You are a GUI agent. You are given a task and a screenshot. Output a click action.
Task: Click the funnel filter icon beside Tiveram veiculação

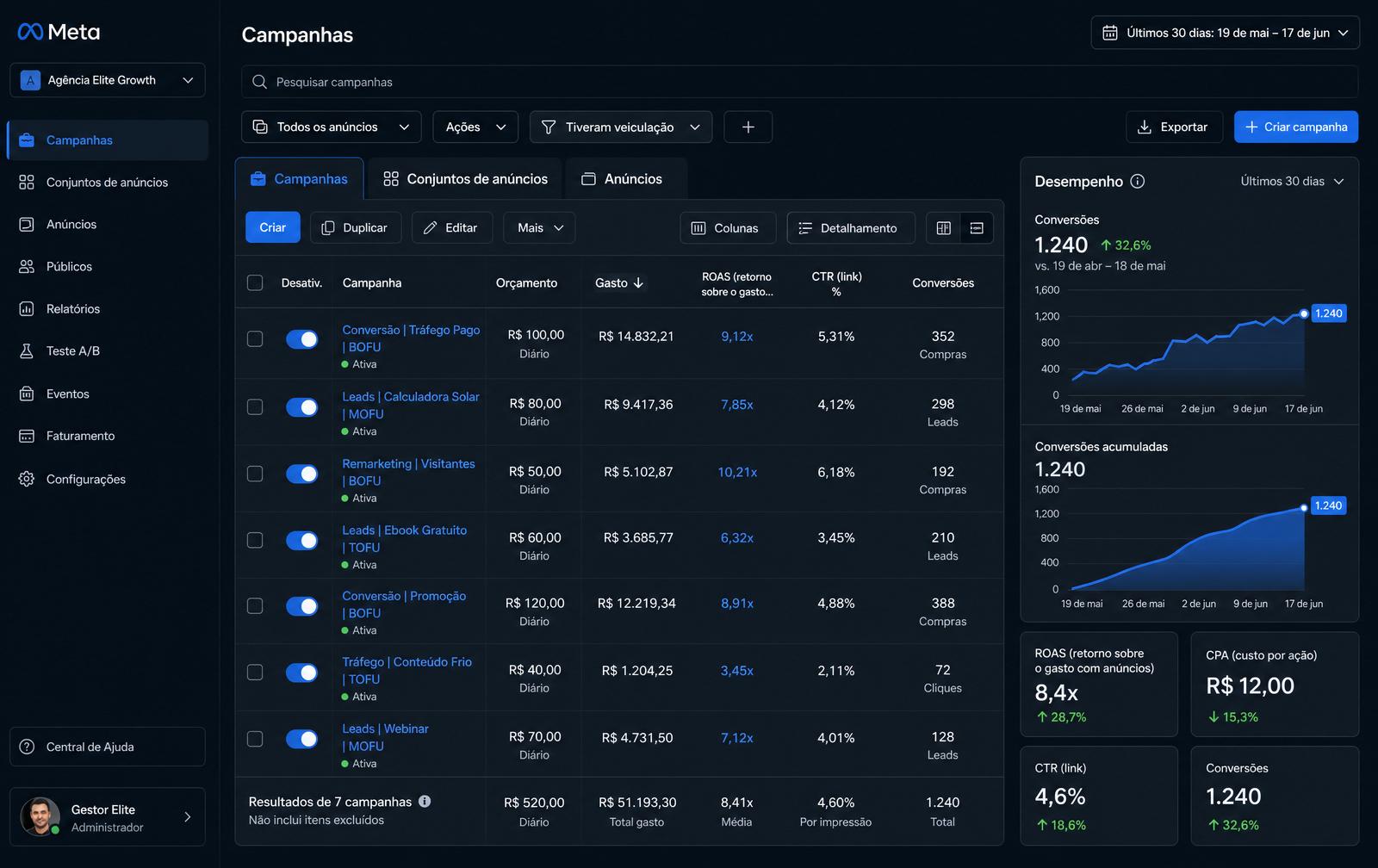[549, 127]
